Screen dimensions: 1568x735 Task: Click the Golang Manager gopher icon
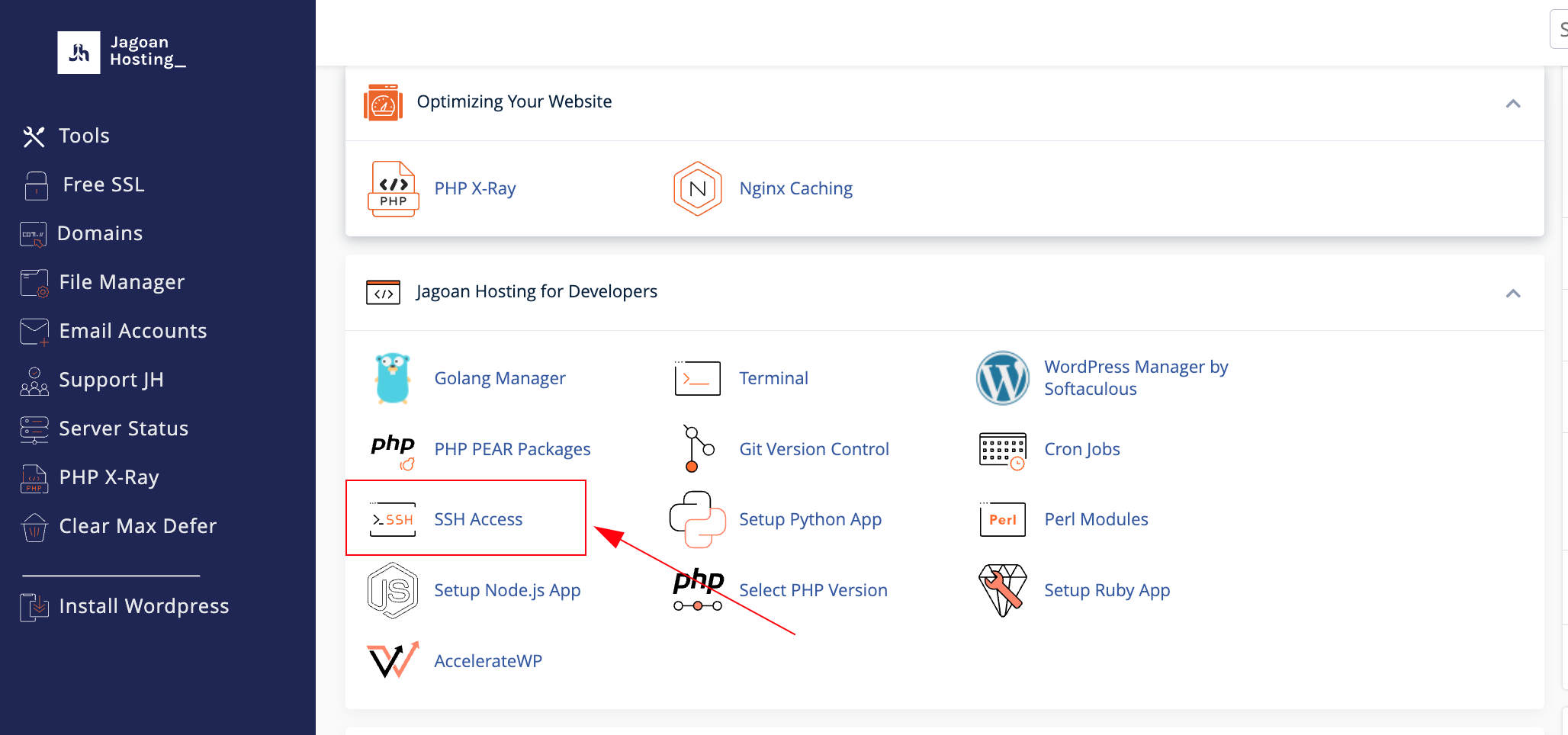point(393,378)
